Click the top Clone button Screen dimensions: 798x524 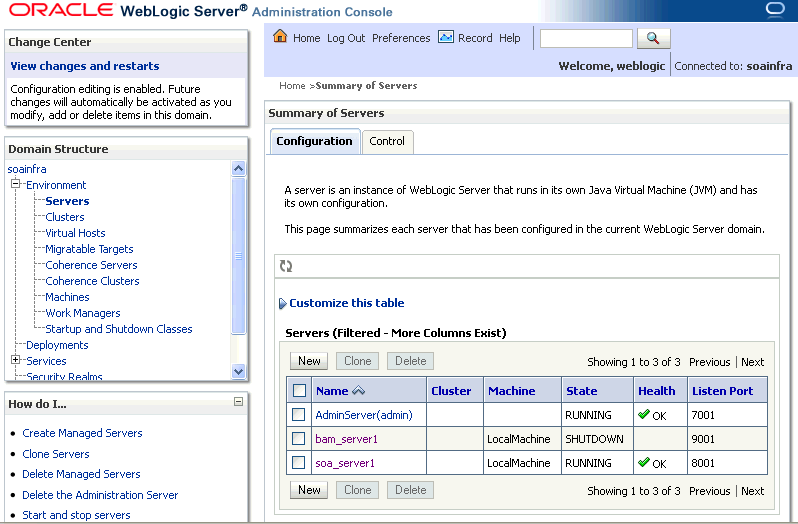point(357,361)
